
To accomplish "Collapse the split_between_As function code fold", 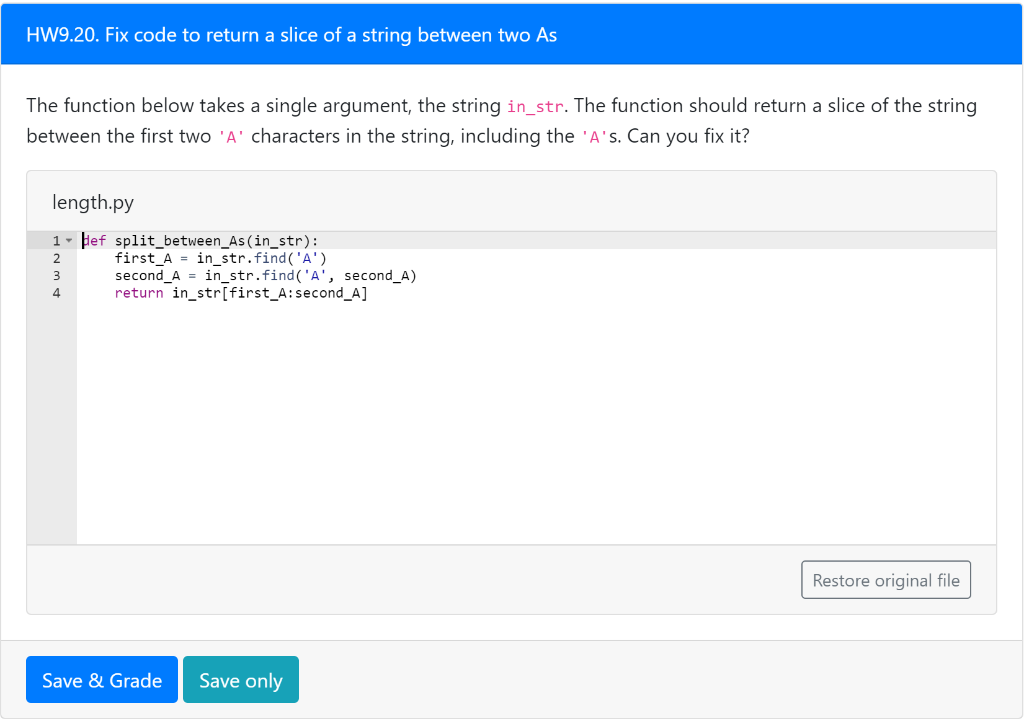I will tap(68, 240).
